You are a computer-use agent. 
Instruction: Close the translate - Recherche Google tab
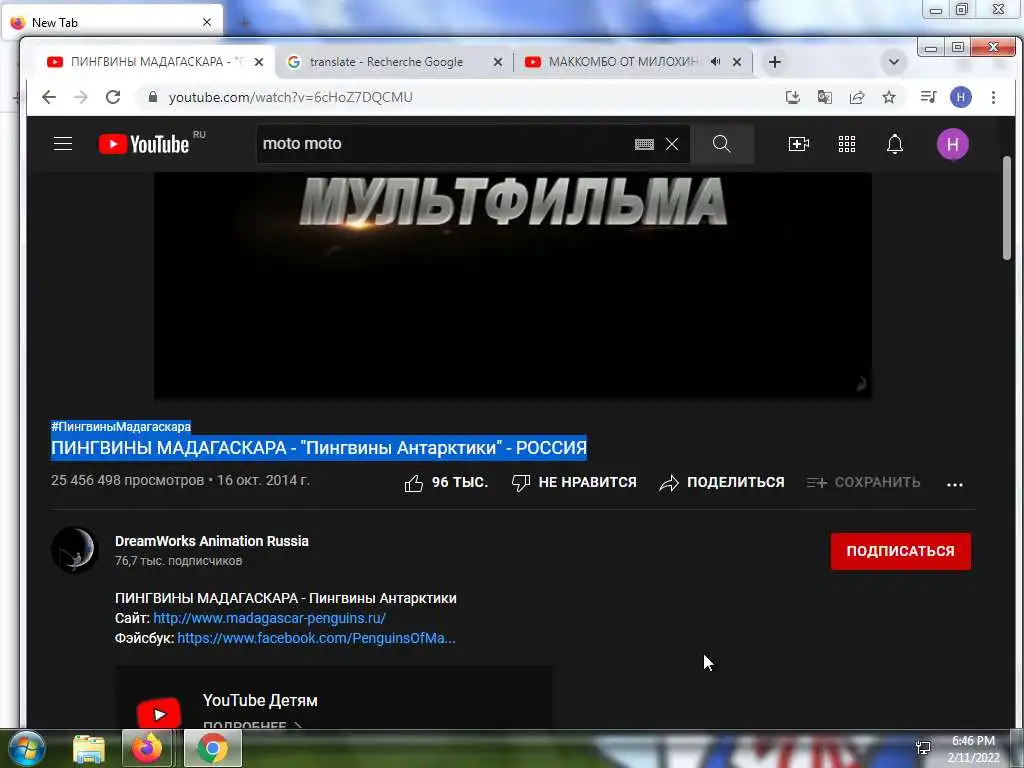tap(498, 62)
